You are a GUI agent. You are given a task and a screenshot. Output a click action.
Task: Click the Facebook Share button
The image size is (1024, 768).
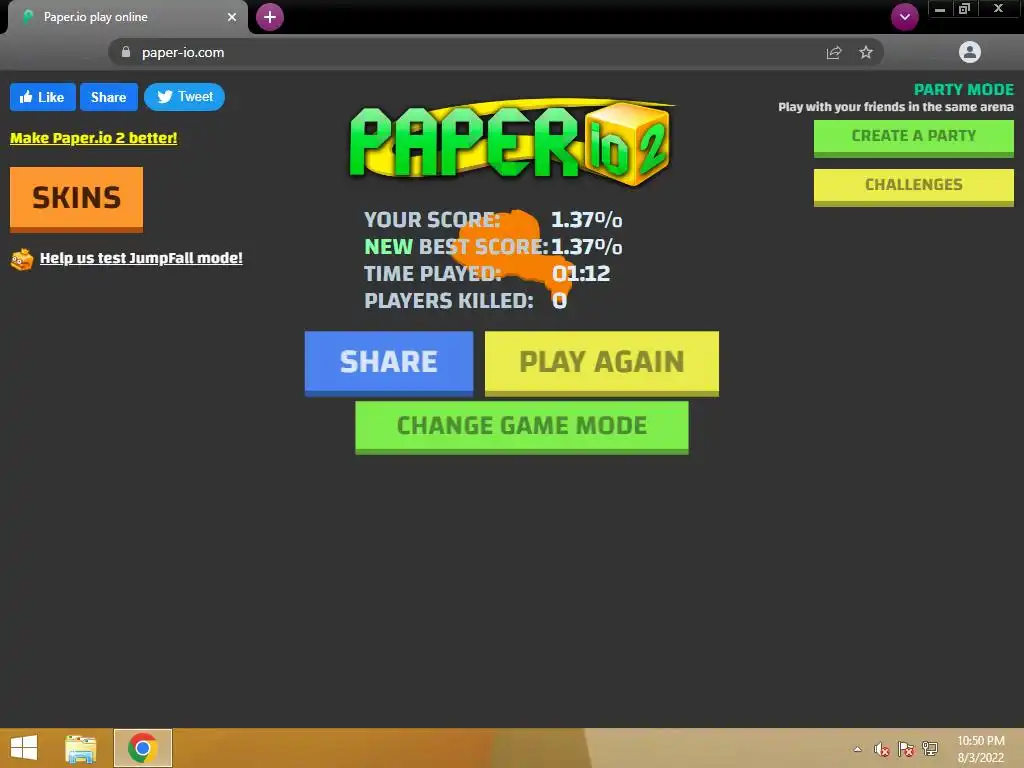(108, 97)
